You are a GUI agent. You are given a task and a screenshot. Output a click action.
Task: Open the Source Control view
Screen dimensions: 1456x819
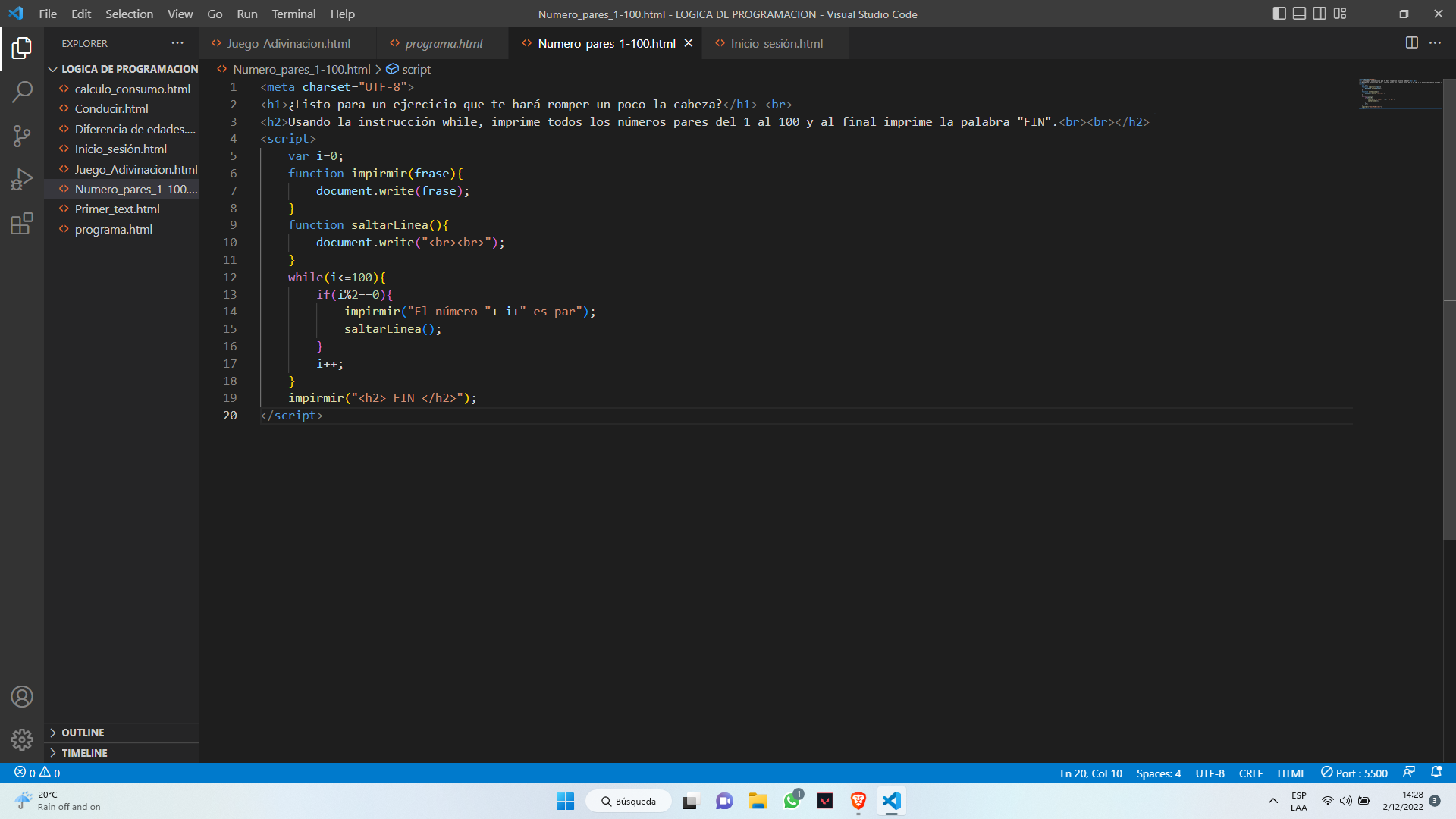22,136
